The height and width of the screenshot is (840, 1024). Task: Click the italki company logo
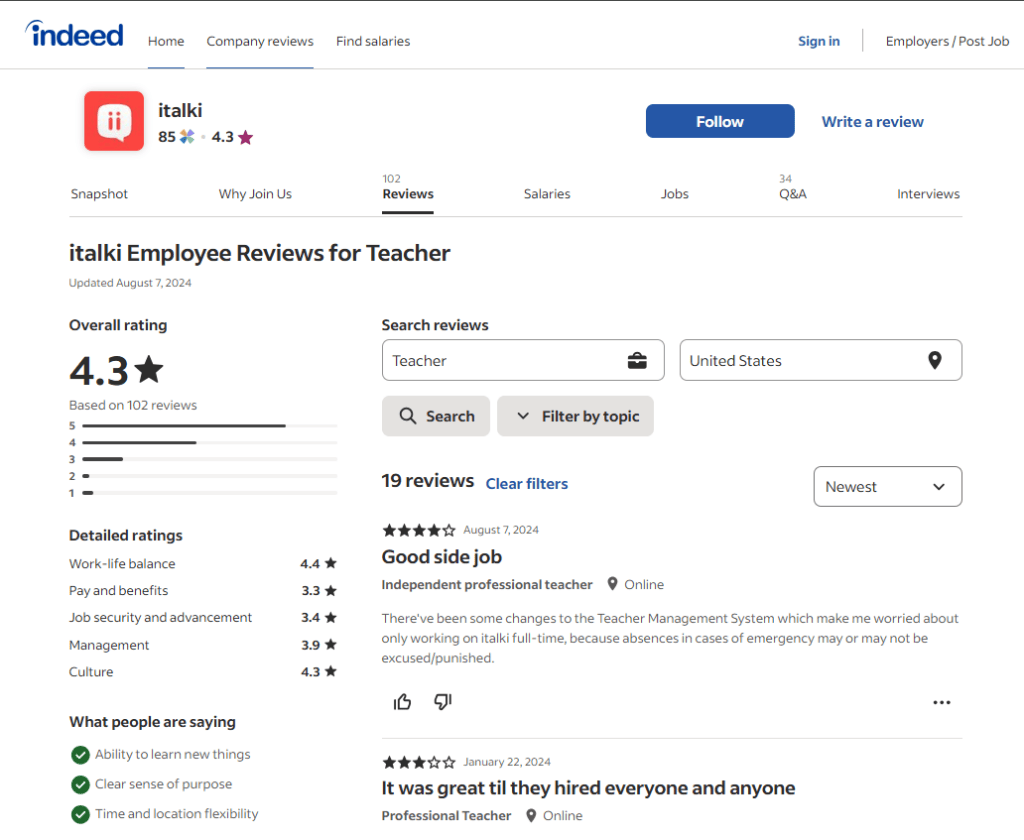click(113, 122)
